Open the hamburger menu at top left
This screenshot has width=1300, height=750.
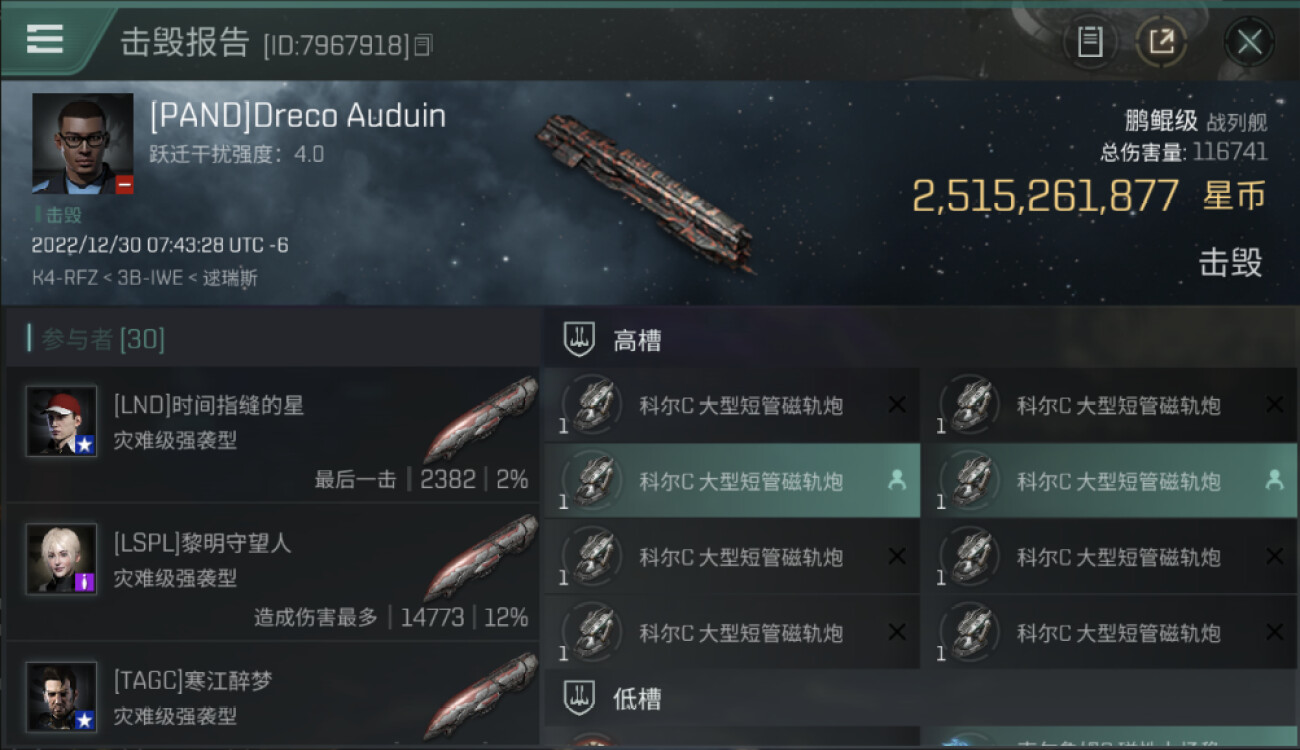pyautogui.click(x=45, y=39)
